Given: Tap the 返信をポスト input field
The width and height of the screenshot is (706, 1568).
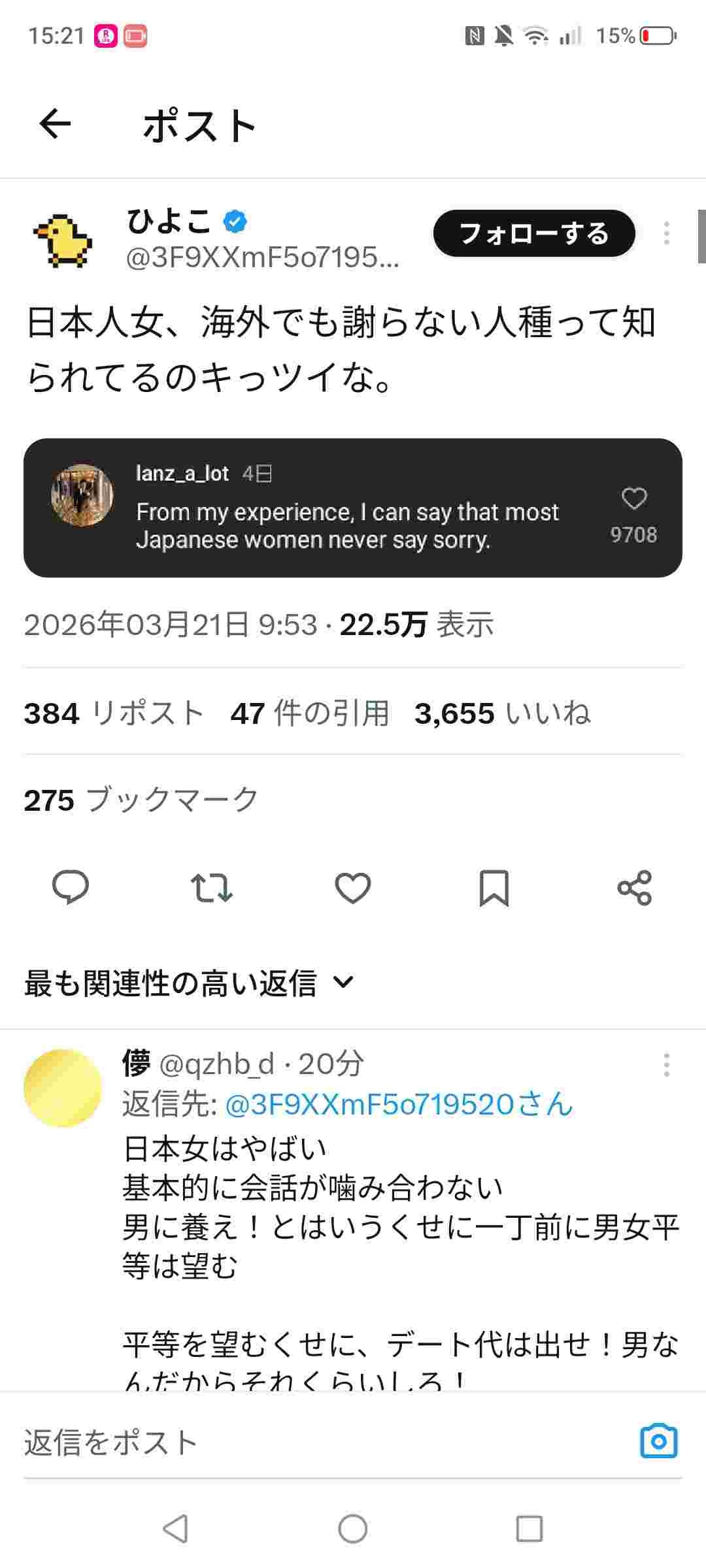Looking at the screenshot, I should (x=314, y=1443).
